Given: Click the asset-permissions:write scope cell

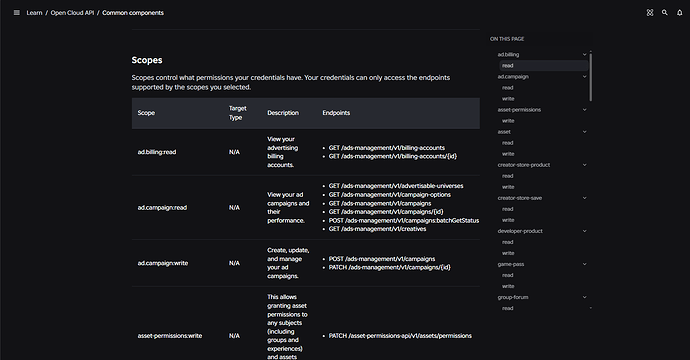Looking at the screenshot, I should [x=170, y=336].
